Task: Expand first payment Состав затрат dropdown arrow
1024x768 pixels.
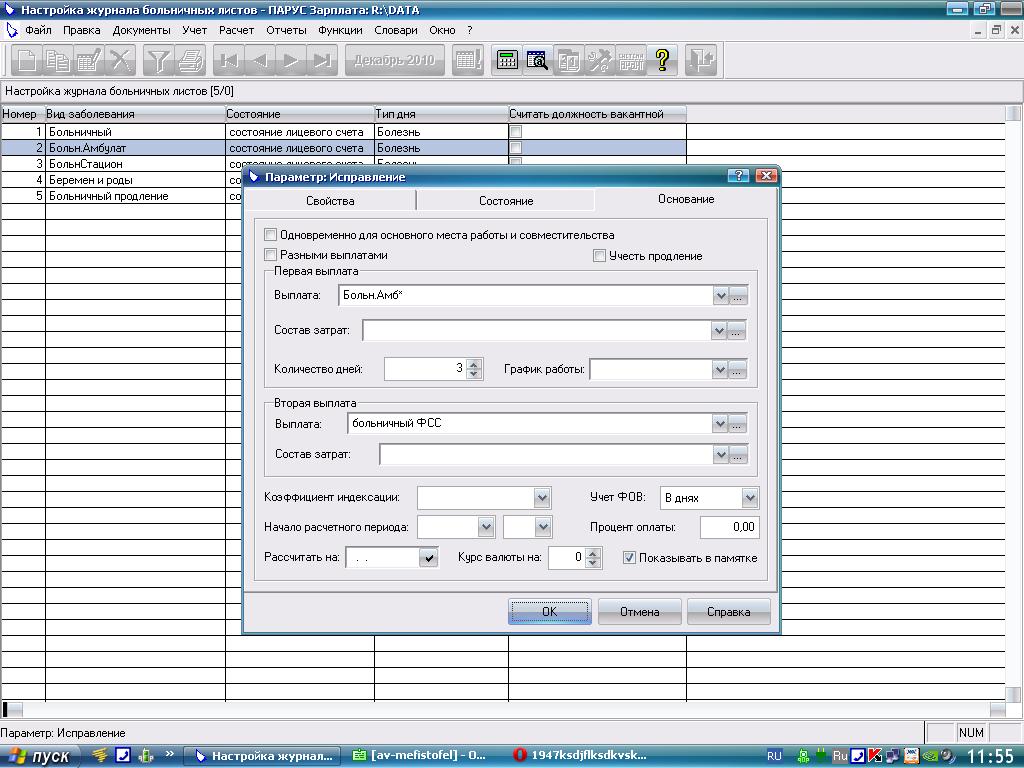Action: click(719, 331)
